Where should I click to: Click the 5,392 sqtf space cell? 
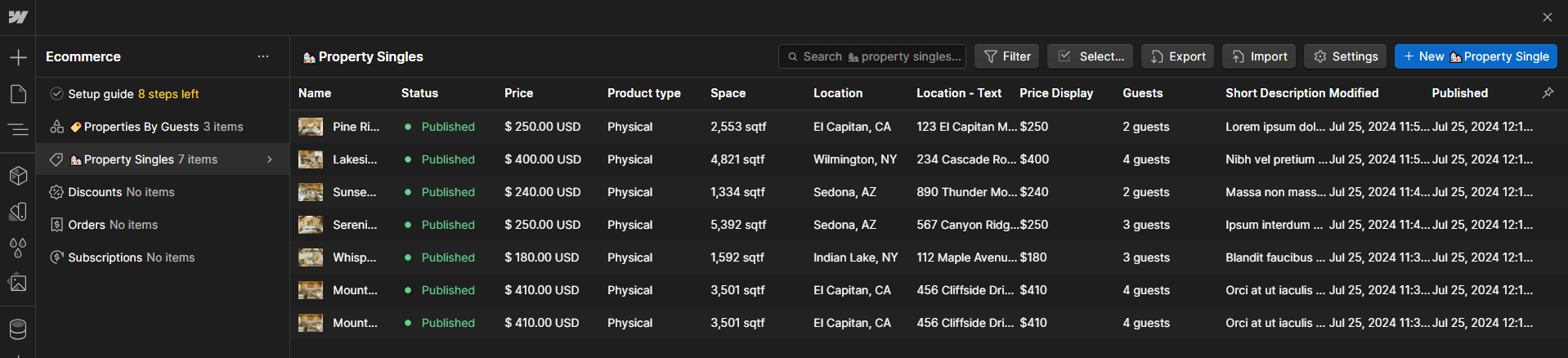[738, 225]
